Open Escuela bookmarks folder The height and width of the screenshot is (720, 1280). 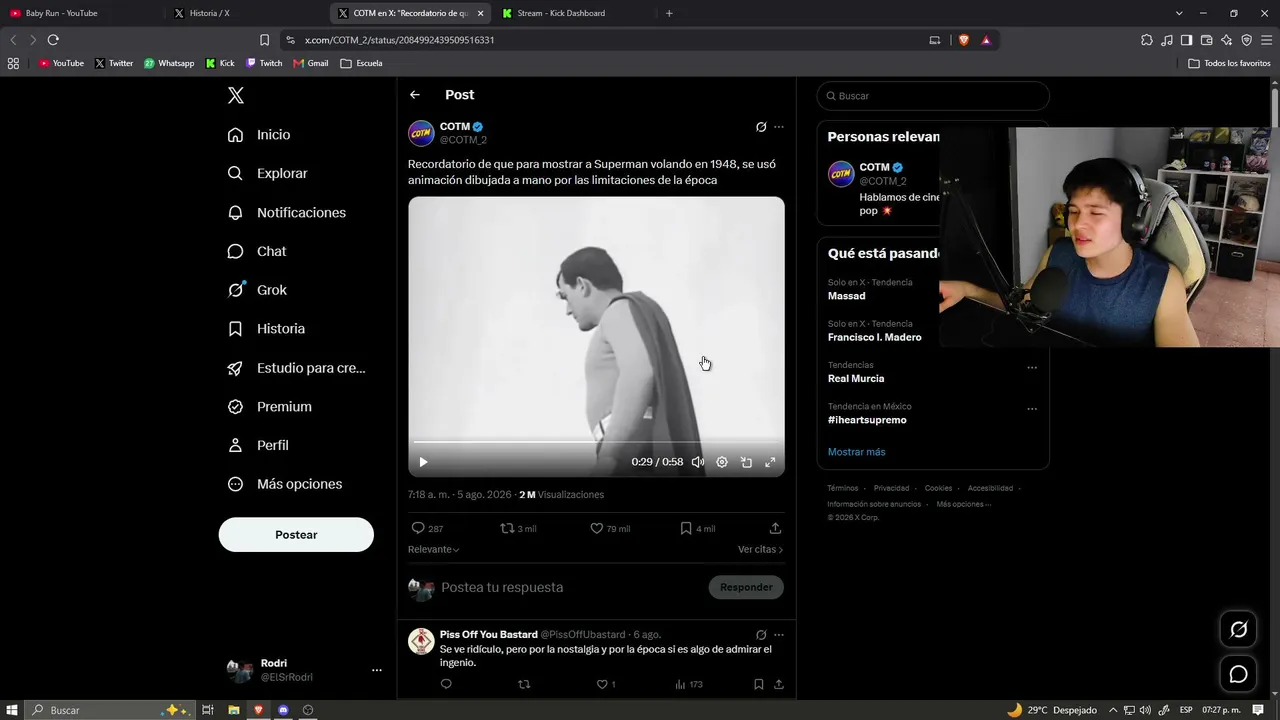(361, 63)
